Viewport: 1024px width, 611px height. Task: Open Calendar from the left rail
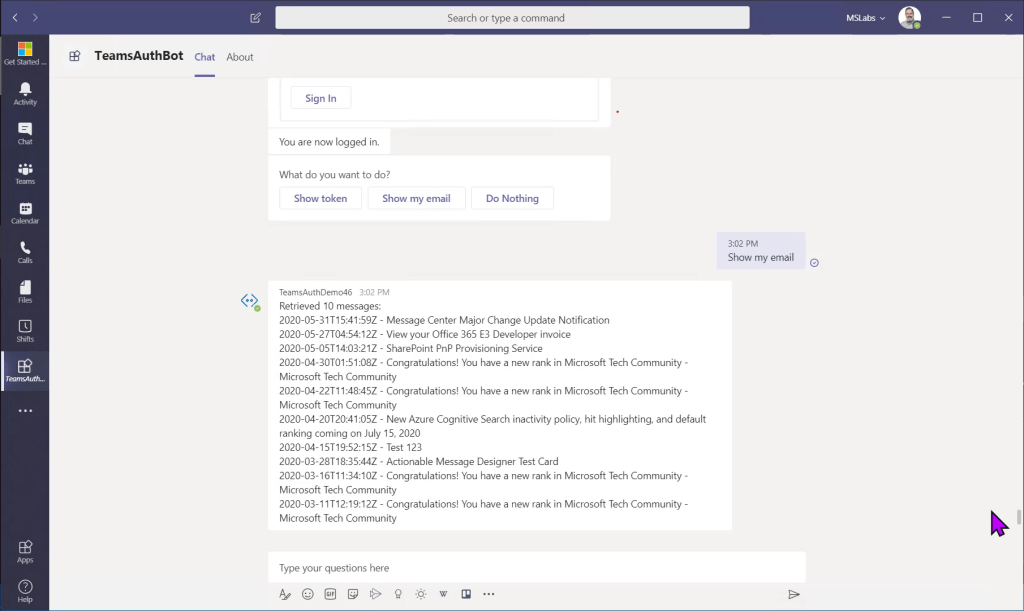(25, 212)
